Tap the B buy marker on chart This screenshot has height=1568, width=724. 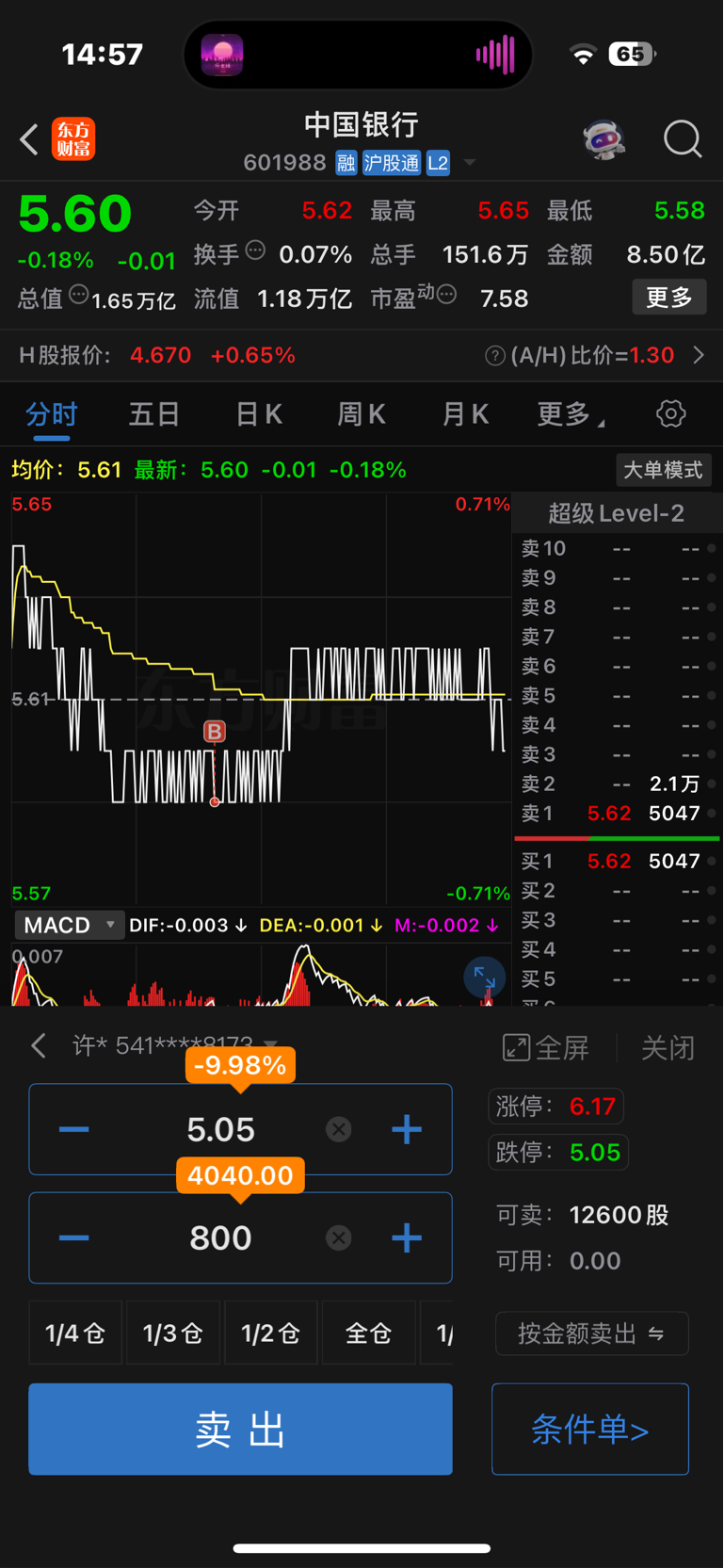(215, 731)
